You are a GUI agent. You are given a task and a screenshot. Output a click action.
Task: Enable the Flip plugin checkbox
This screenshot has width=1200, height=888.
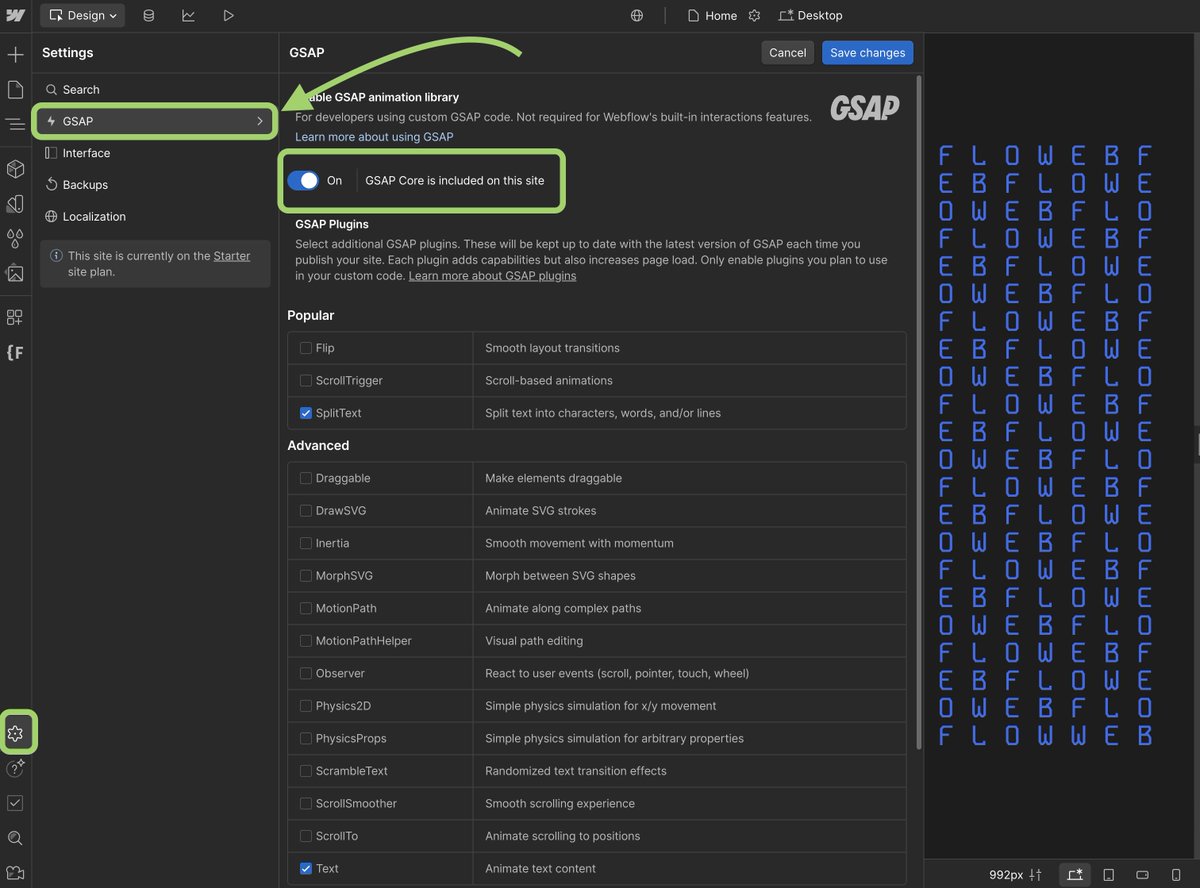pos(306,348)
